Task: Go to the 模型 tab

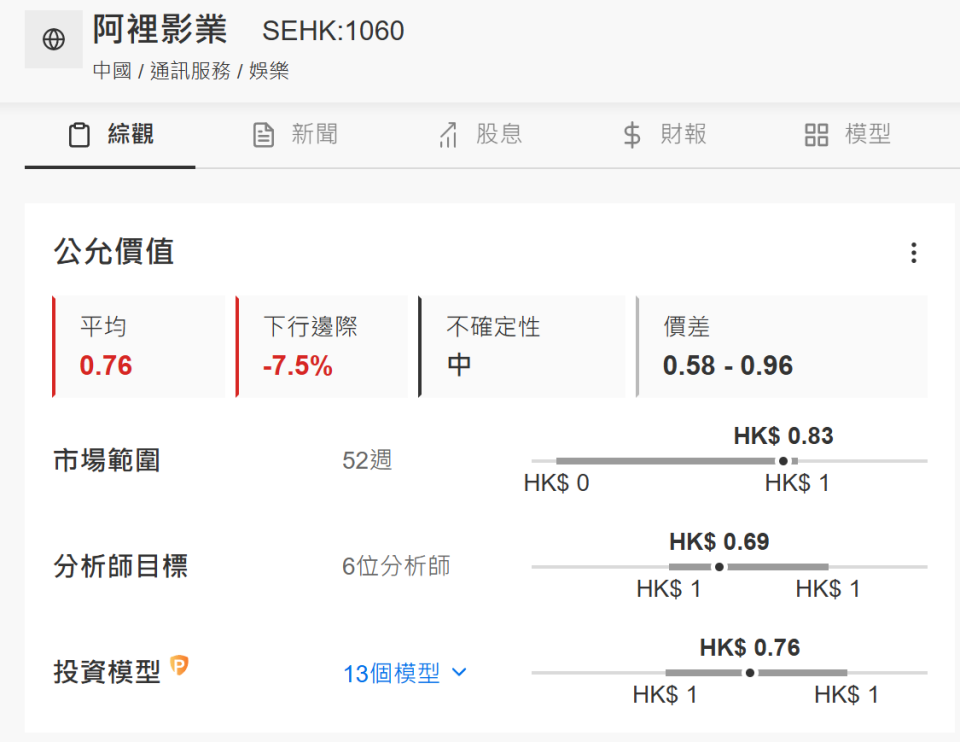Action: tap(848, 135)
